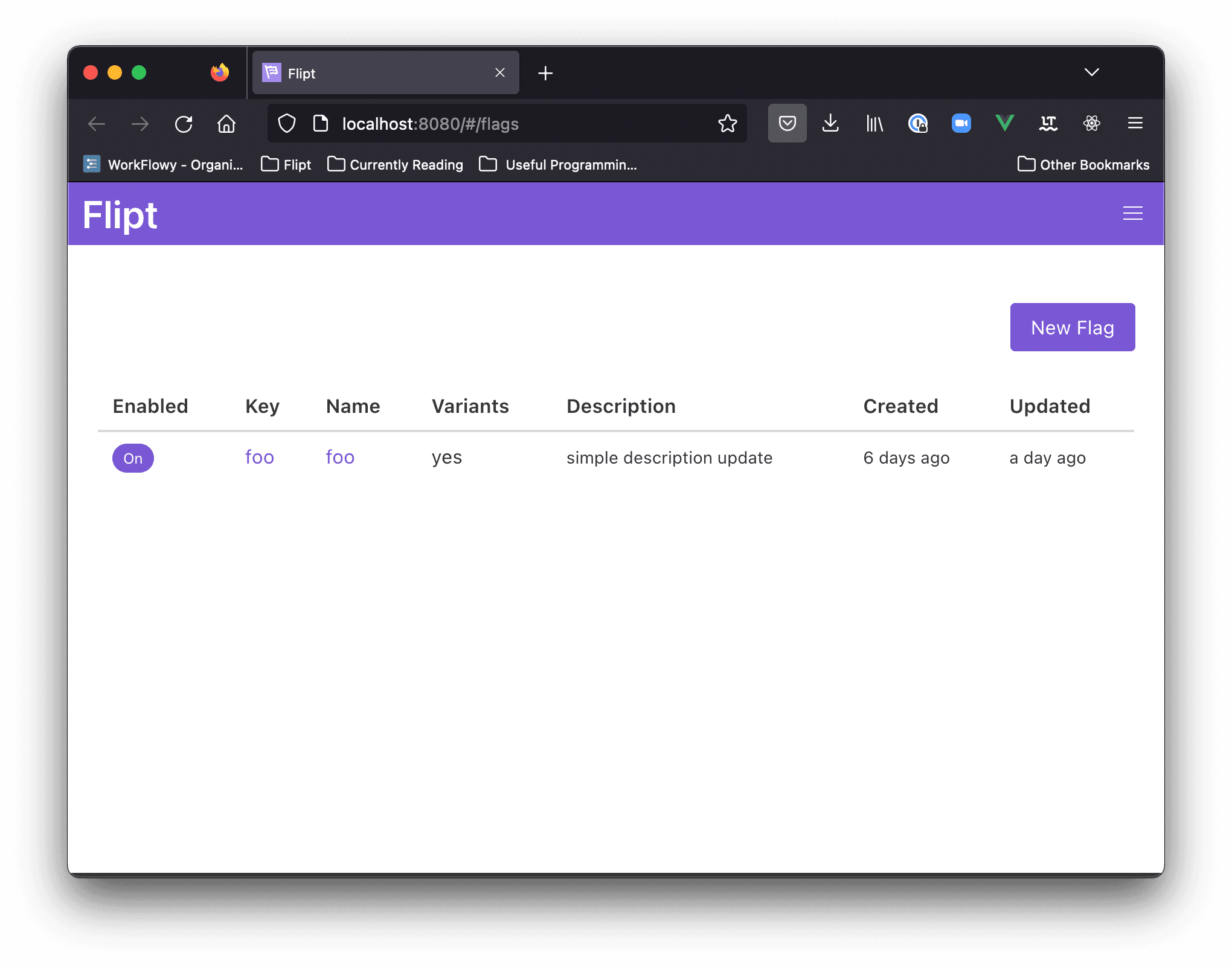The height and width of the screenshot is (967, 1232).
Task: Open tracking protection shield icon
Action: [x=287, y=124]
